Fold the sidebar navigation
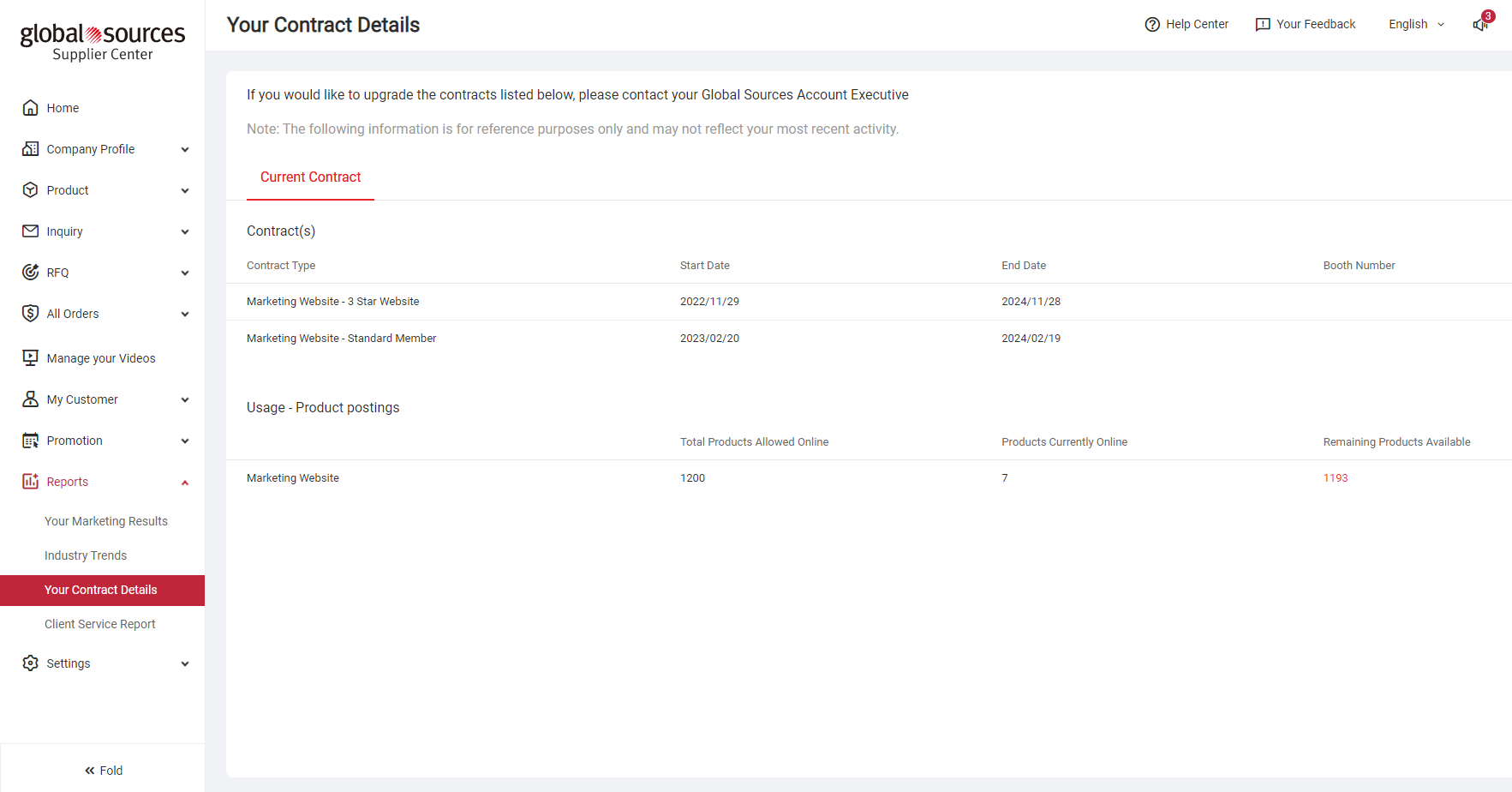 pyautogui.click(x=103, y=771)
